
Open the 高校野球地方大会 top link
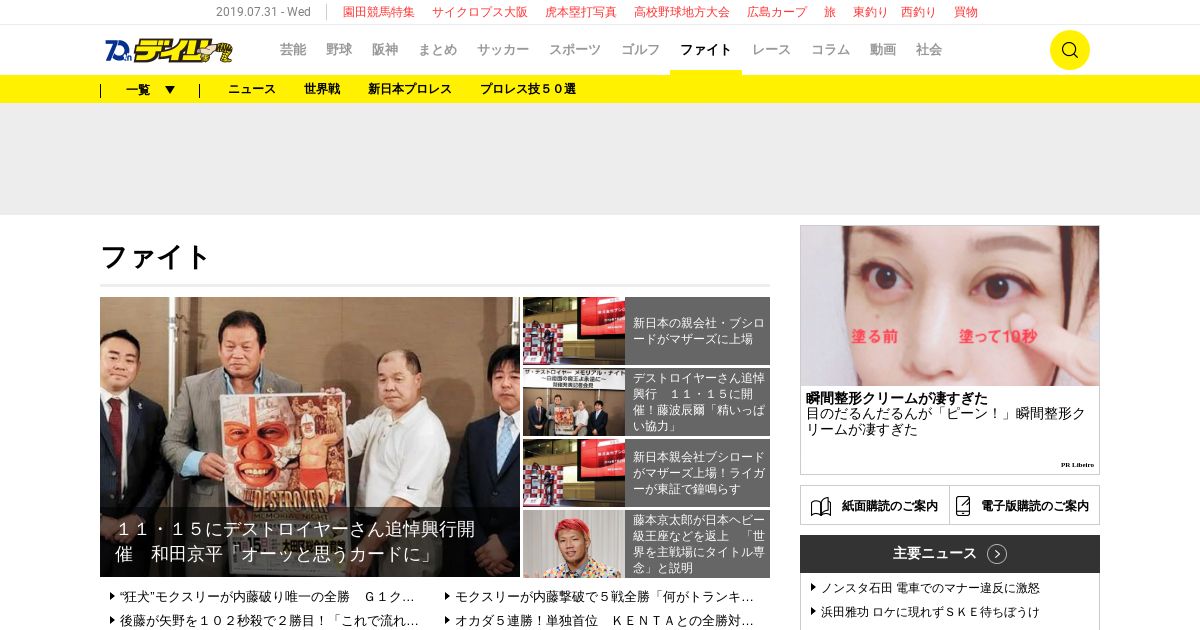tap(682, 12)
